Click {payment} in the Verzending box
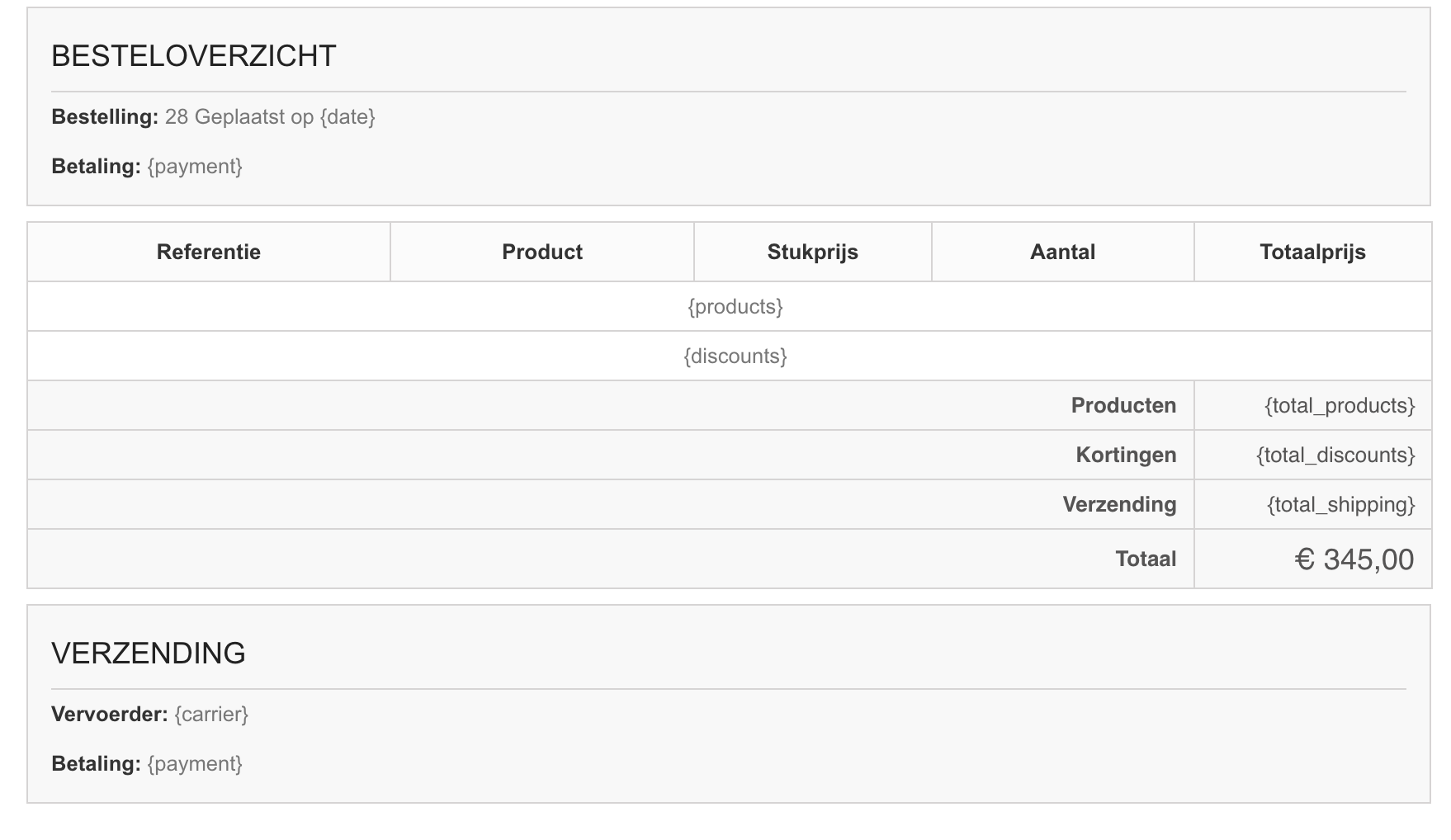This screenshot has height=840, width=1451. [x=195, y=764]
